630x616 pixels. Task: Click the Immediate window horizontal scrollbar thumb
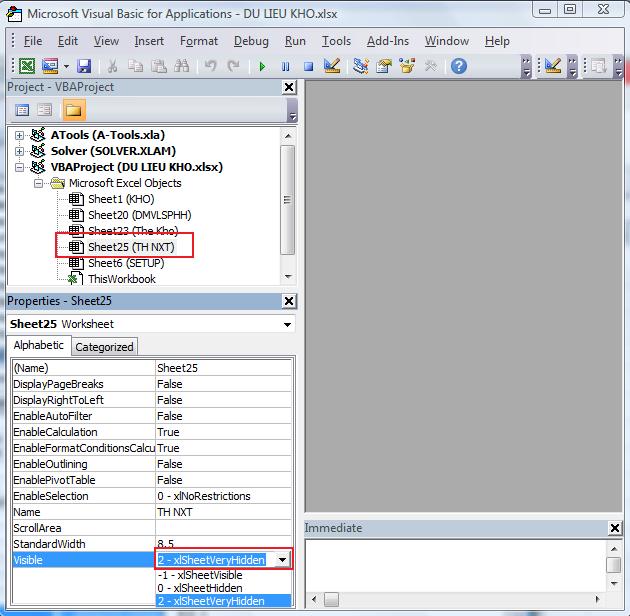coord(331,600)
